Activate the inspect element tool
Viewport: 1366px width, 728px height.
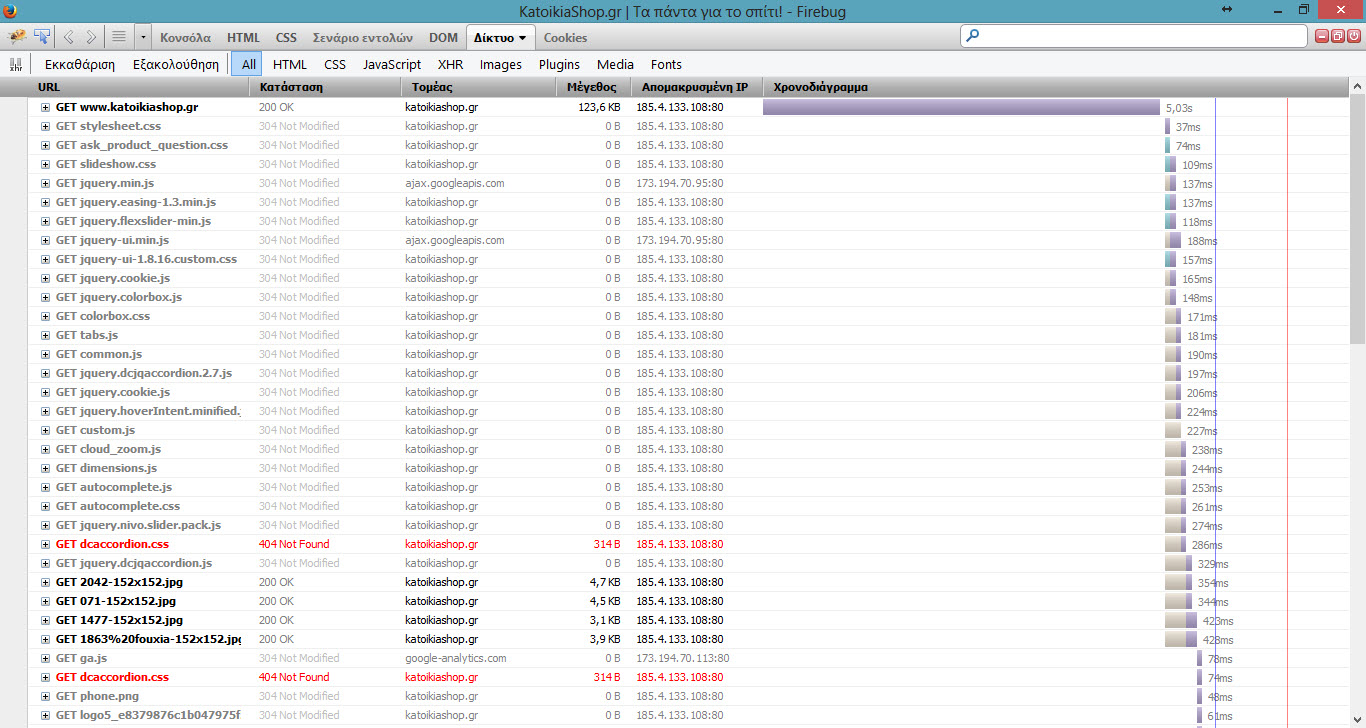[x=42, y=37]
